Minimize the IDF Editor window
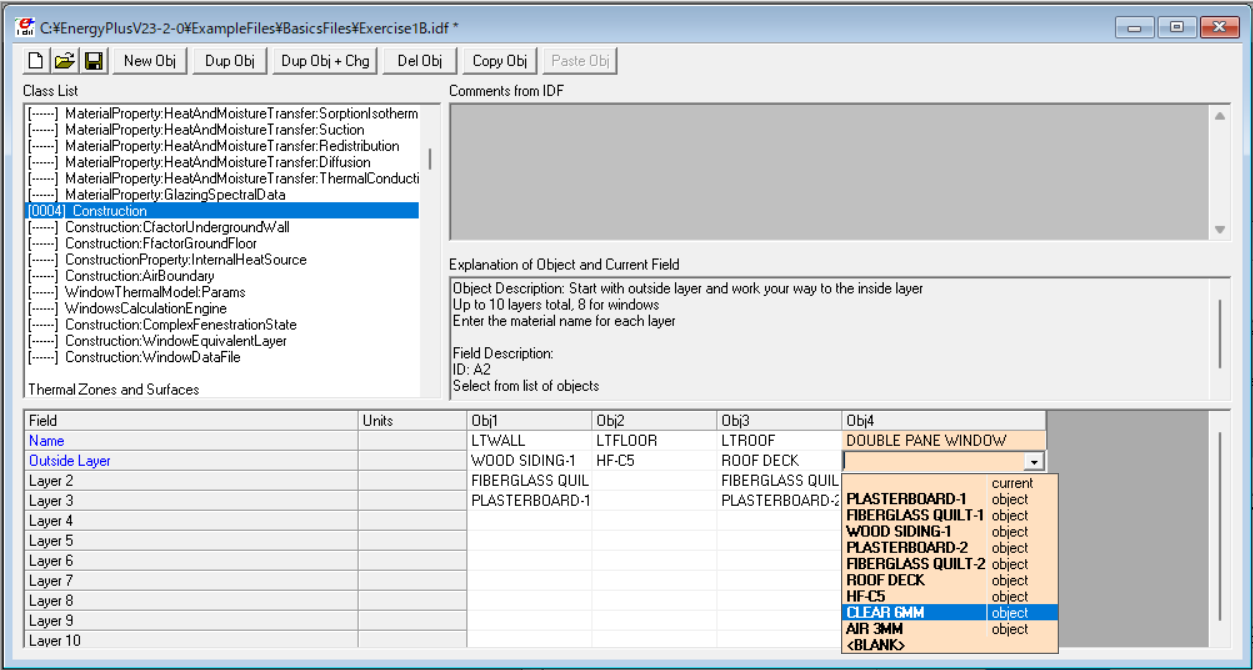Screen dimensions: 1253x670 click(x=1135, y=28)
